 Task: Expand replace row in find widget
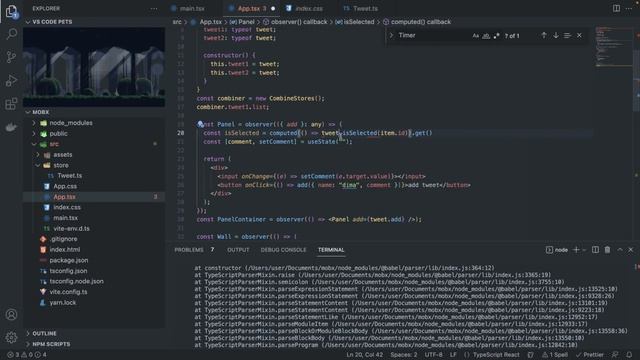[391, 36]
